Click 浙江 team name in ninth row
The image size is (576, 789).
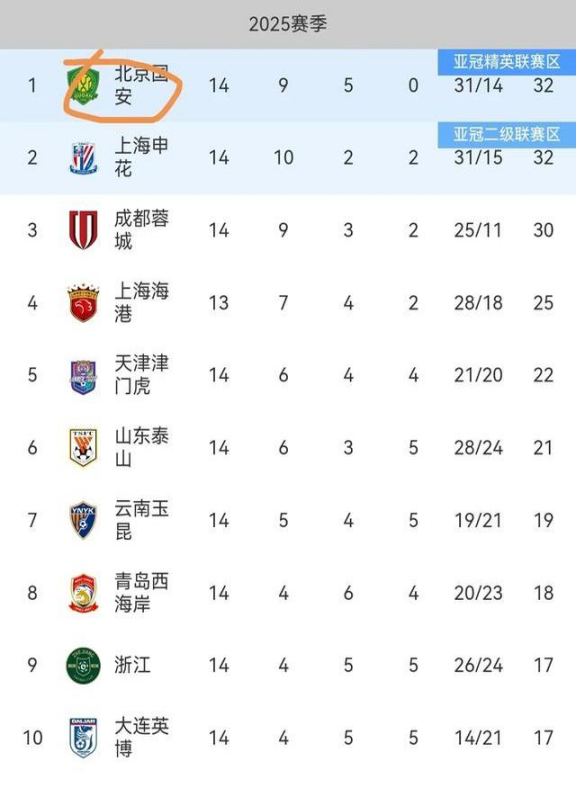point(132,665)
